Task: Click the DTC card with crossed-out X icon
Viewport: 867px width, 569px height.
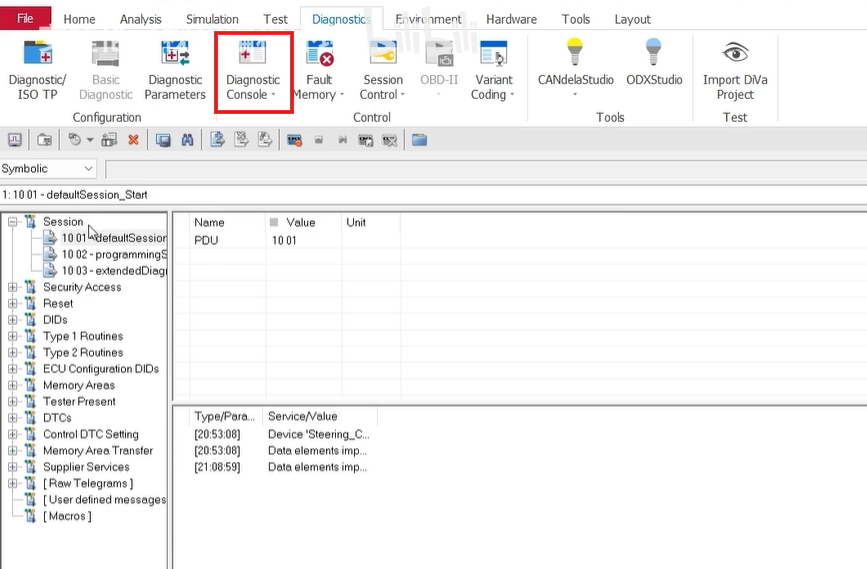Action: (390, 140)
